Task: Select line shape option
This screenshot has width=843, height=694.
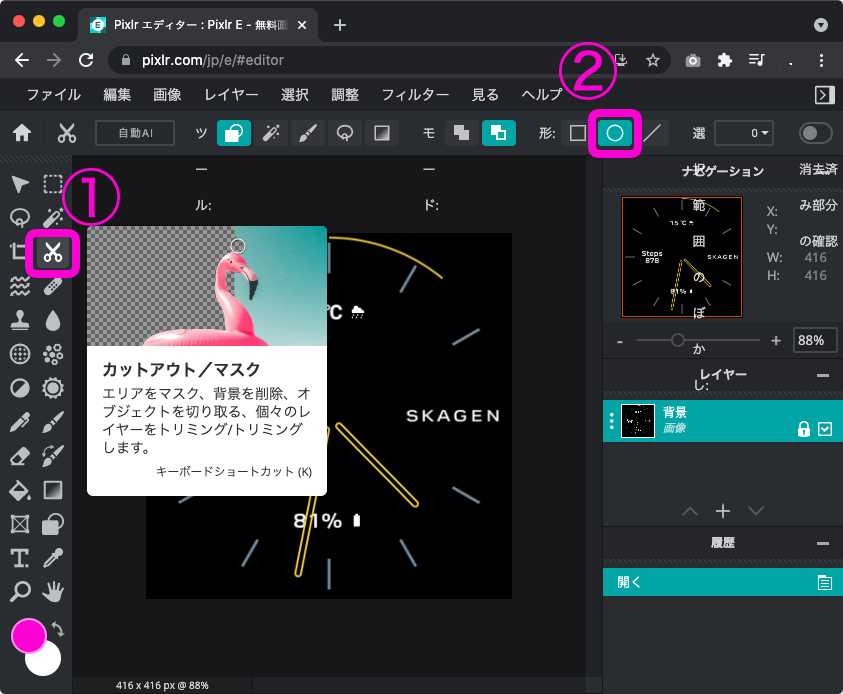Action: [x=652, y=133]
